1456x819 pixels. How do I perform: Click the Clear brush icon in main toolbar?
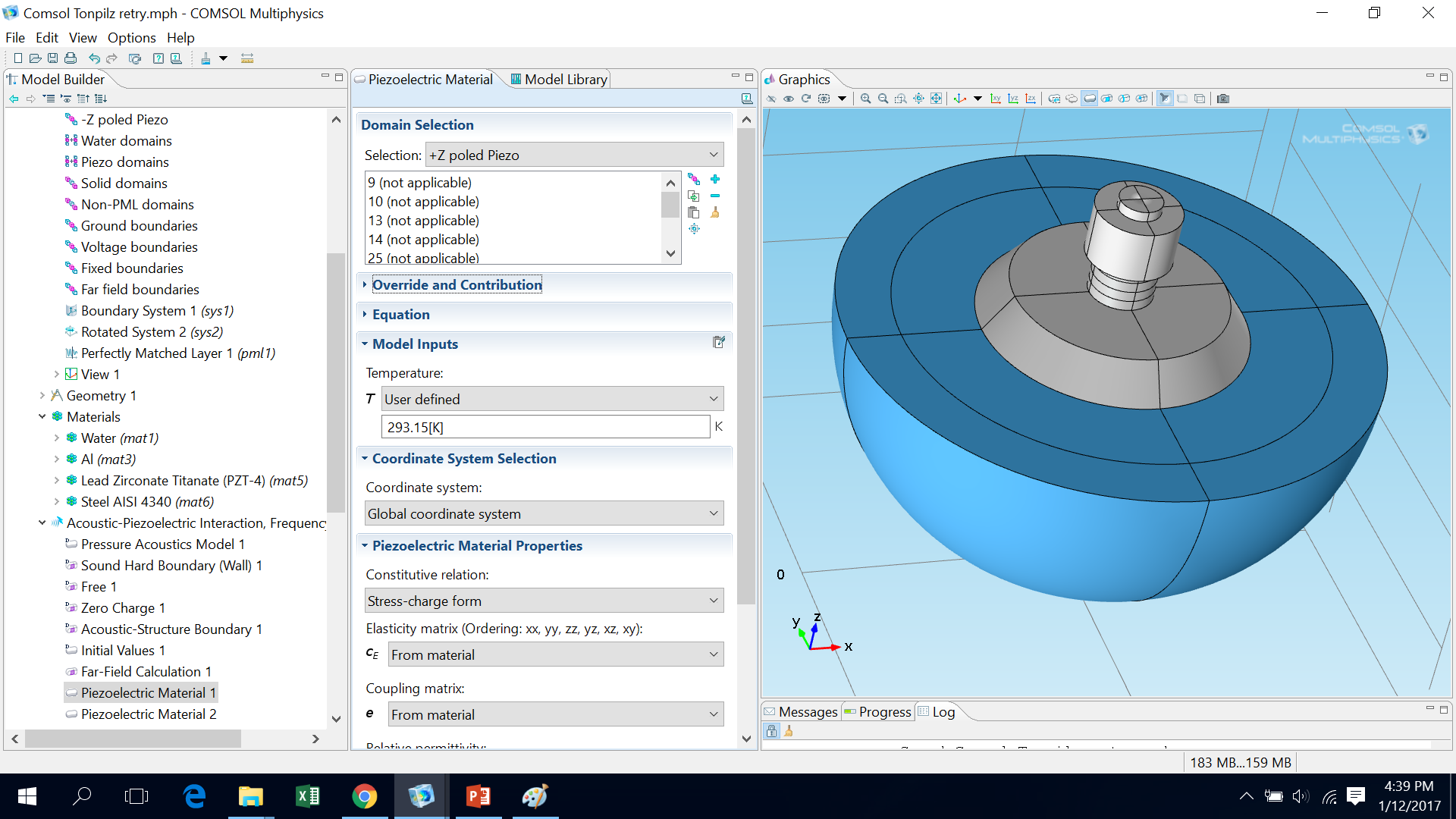(206, 58)
